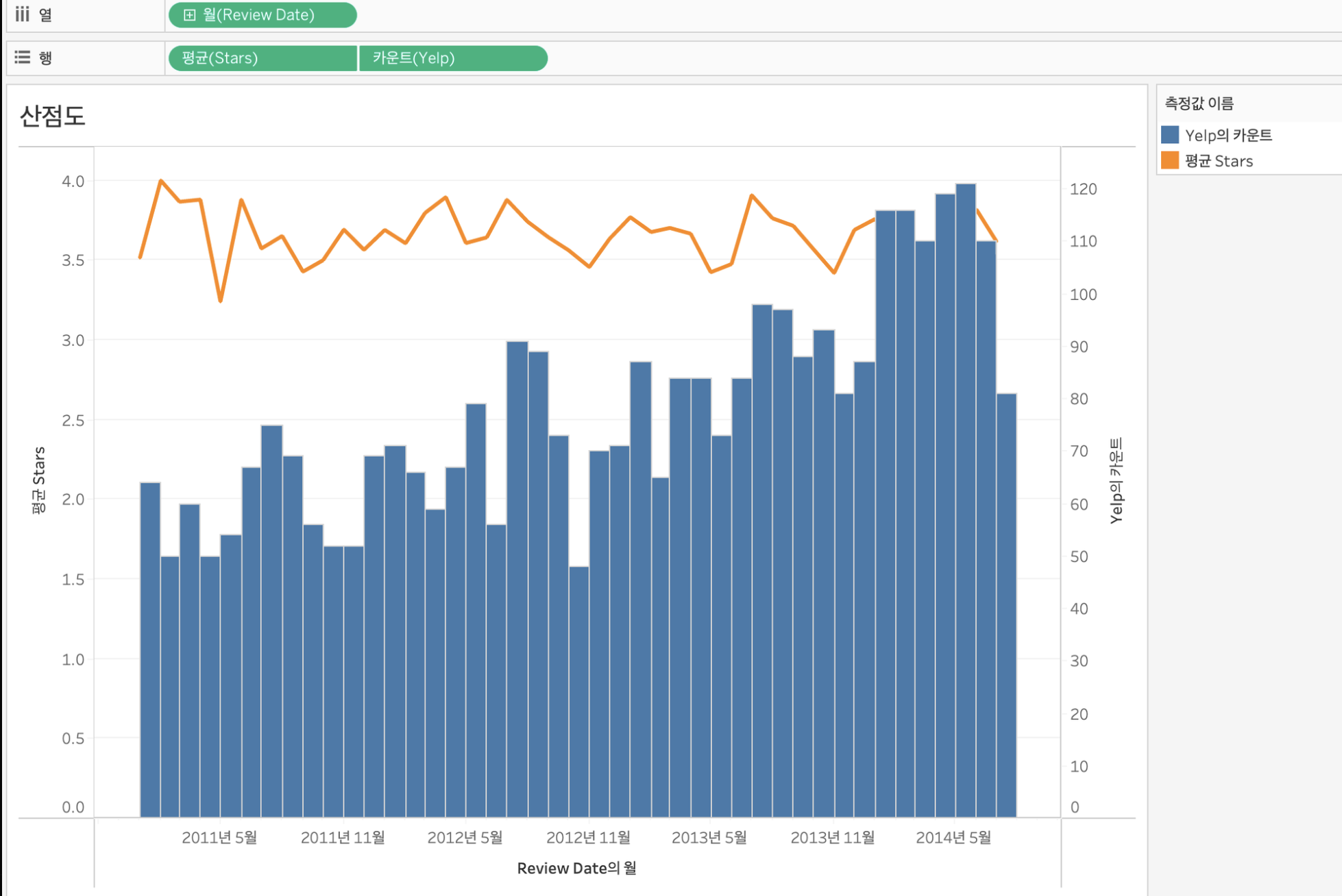Viewport: 1342px width, 896px height.
Task: Expand the plus icon on the Review Date pill
Action: (190, 15)
